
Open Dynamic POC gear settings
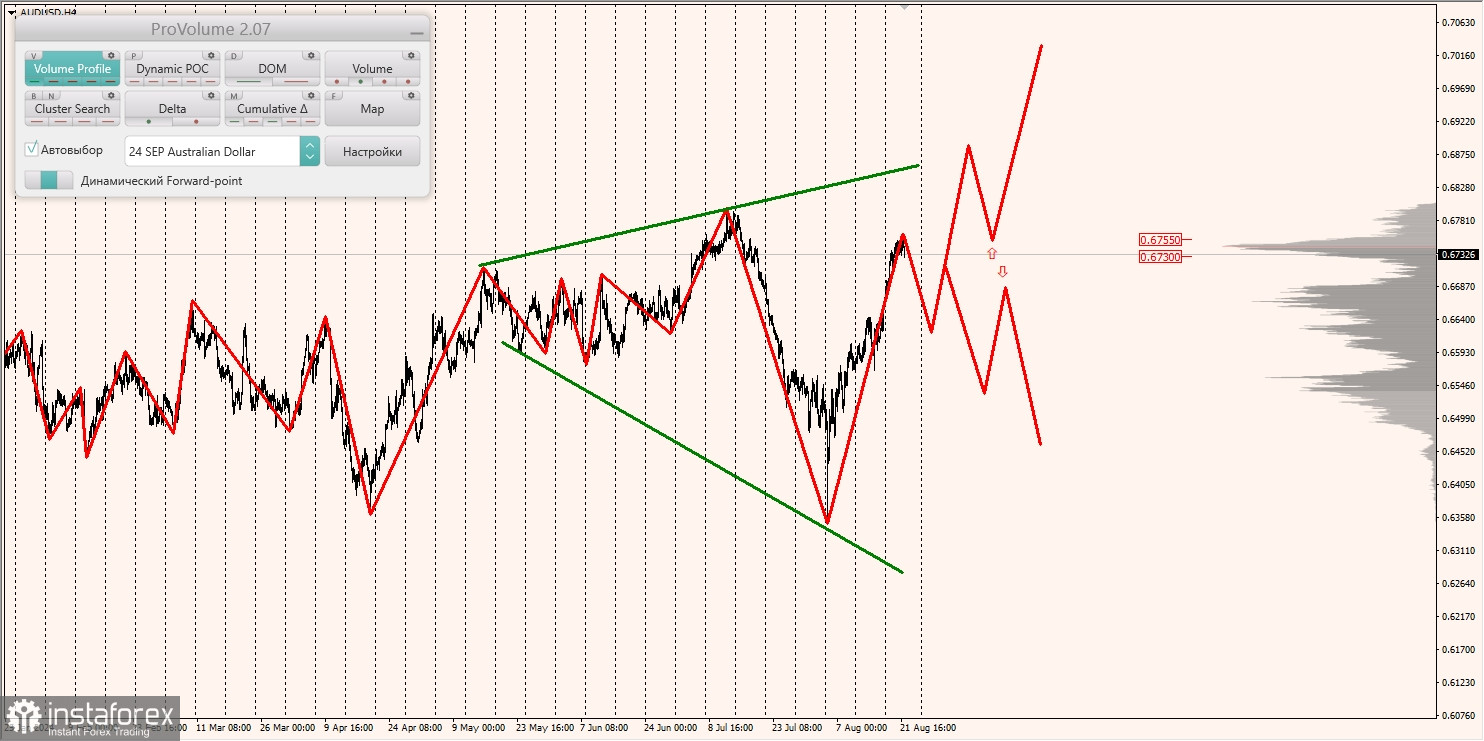211,55
